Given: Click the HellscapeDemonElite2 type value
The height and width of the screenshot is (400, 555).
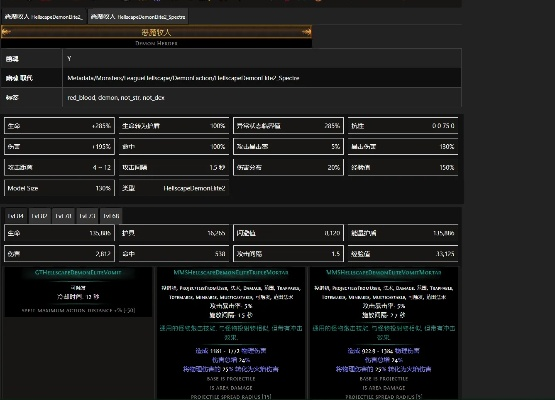Looking at the screenshot, I should [x=194, y=188].
